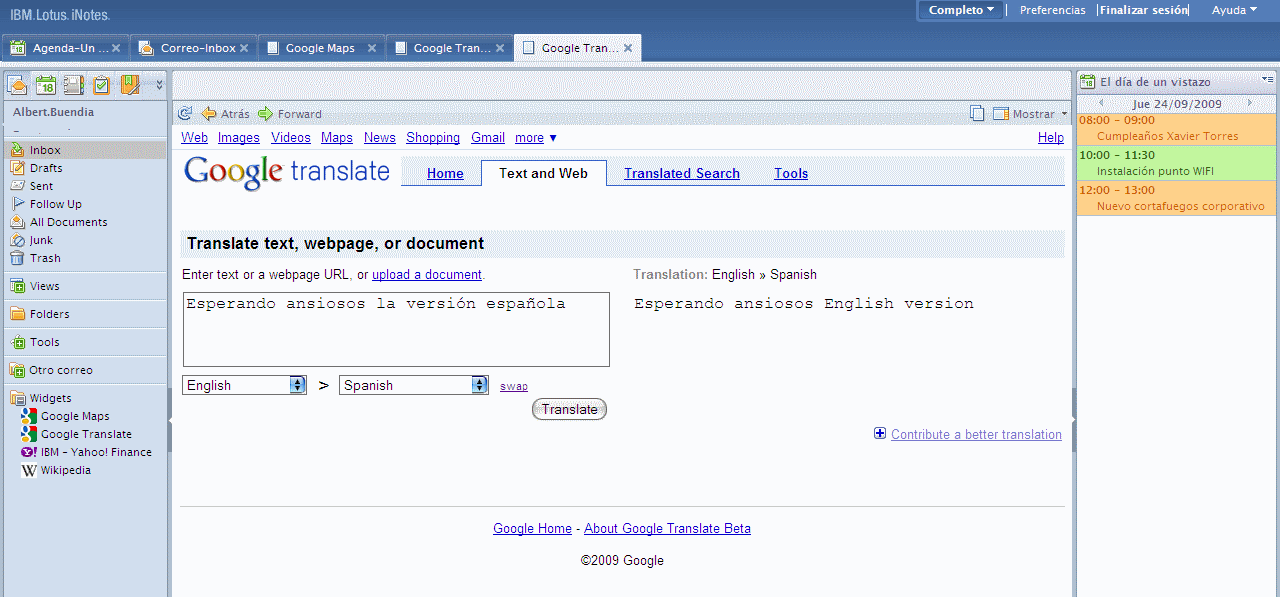Open the Wikipedia widget
Image resolution: width=1280 pixels, height=597 pixels.
click(65, 470)
